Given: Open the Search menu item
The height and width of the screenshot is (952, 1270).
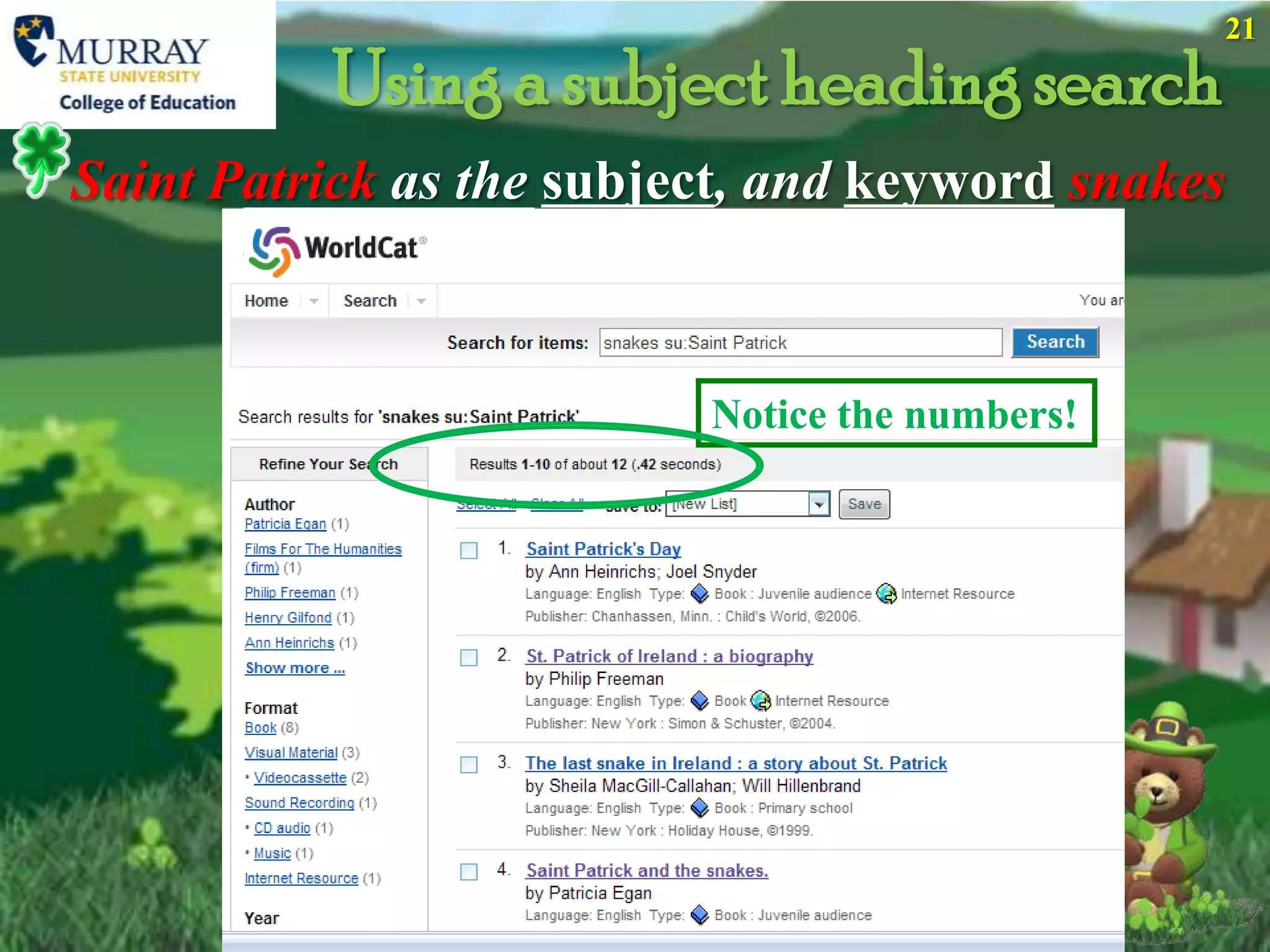Looking at the screenshot, I should pyautogui.click(x=370, y=301).
